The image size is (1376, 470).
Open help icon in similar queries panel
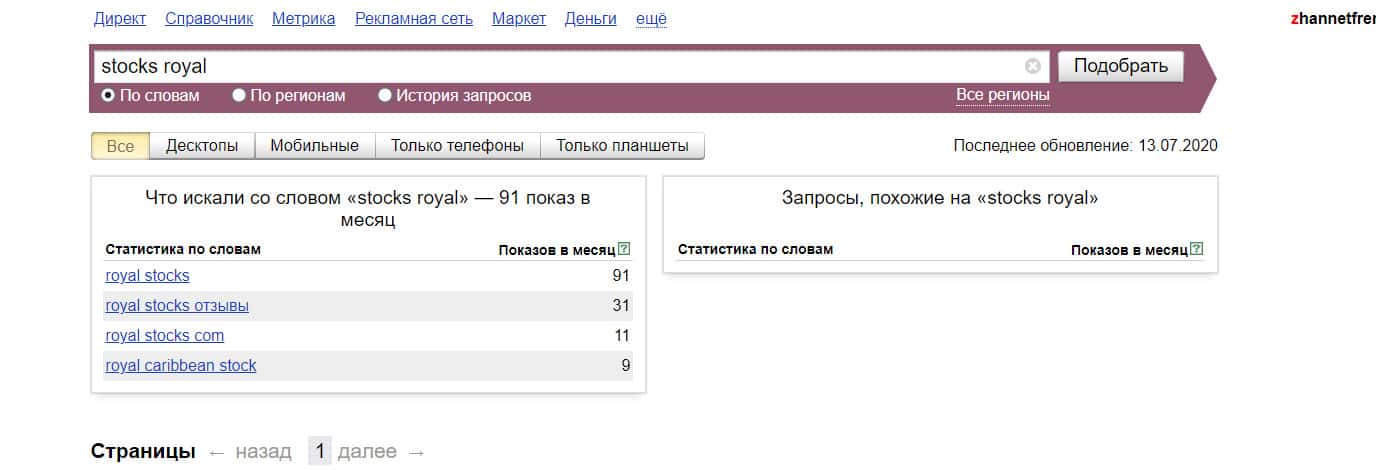pos(1197,249)
